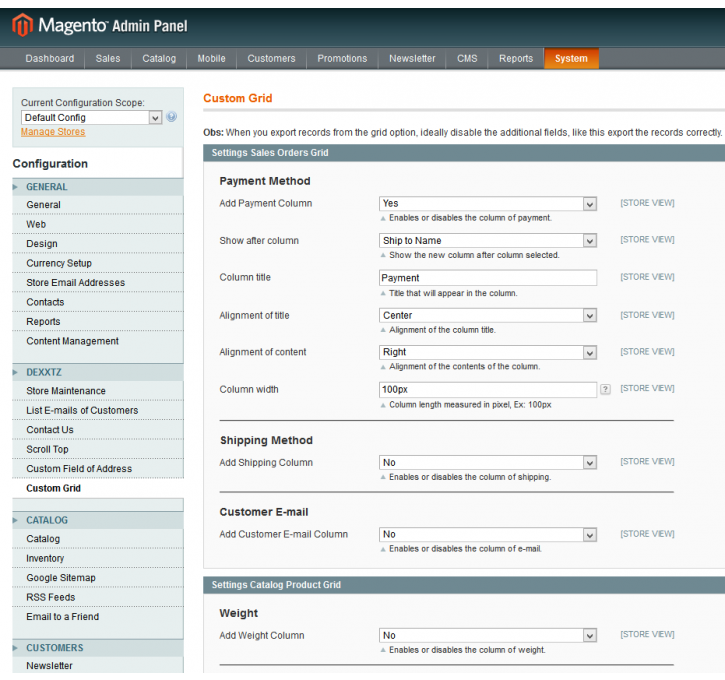Viewport: 725px width, 680px height.
Task: Open Store Email Addresses settings
Action: (x=98, y=282)
